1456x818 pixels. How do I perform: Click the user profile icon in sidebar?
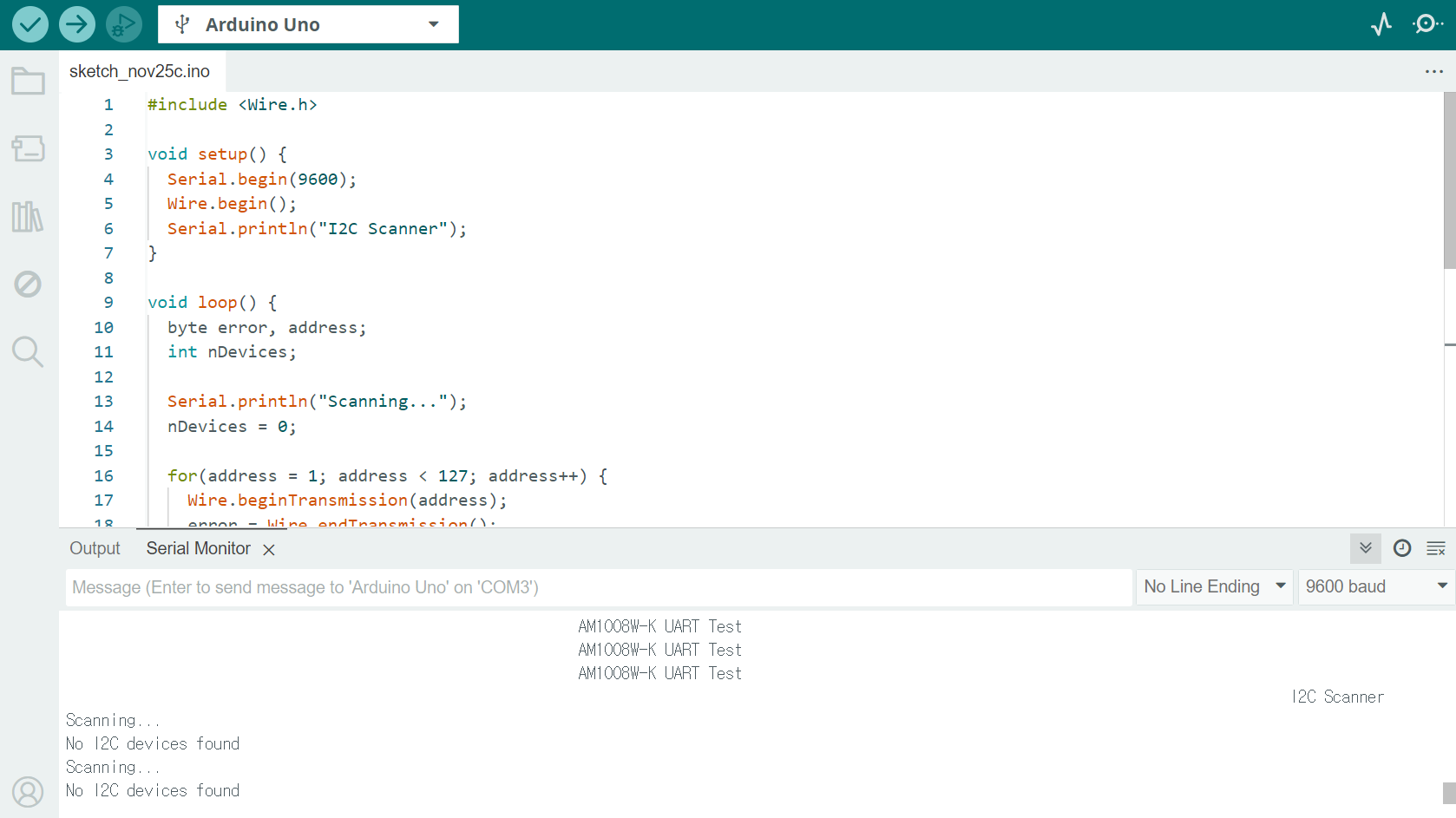[x=28, y=792]
